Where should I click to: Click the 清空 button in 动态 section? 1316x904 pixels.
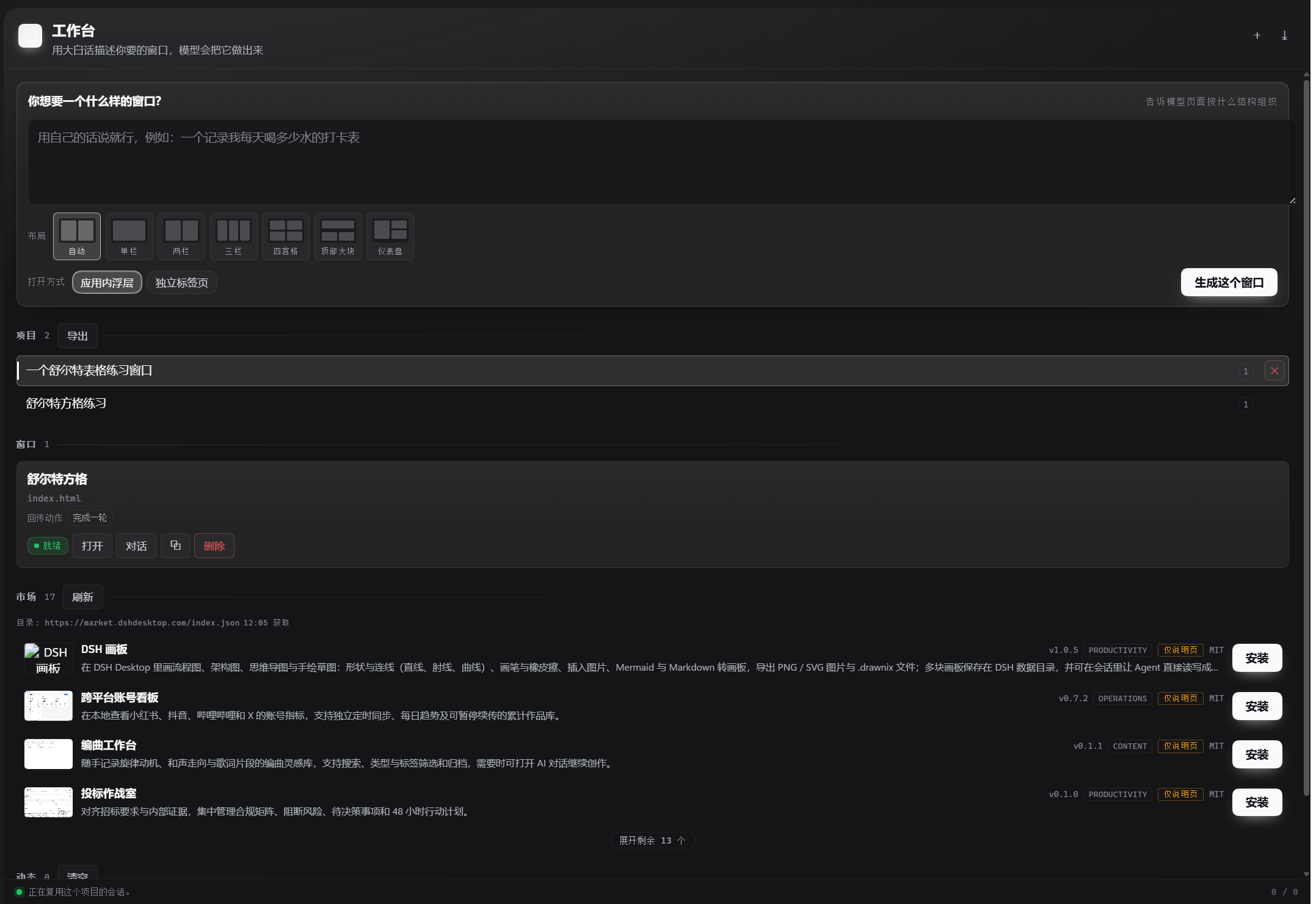(78, 874)
